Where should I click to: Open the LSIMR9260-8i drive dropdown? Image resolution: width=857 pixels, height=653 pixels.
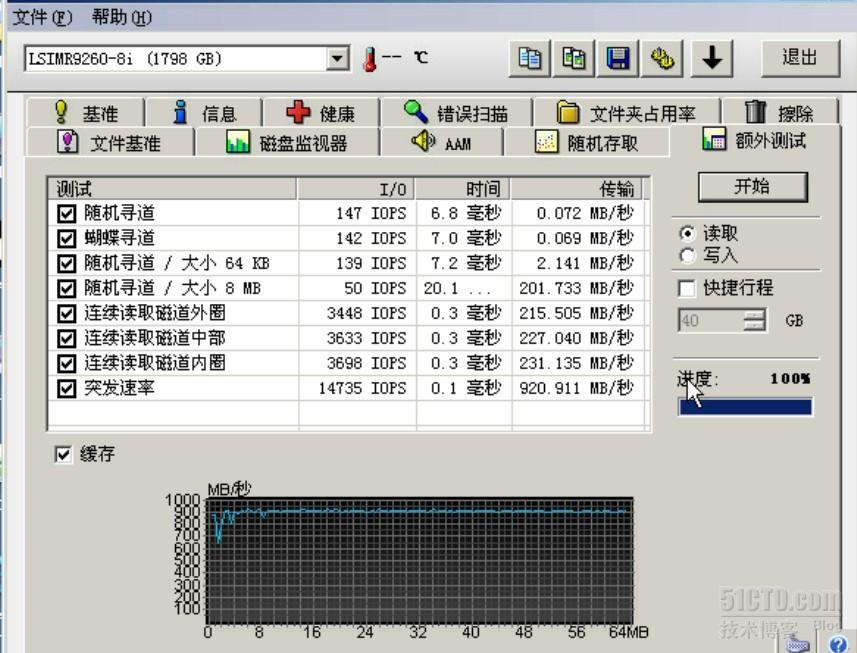(x=338, y=58)
